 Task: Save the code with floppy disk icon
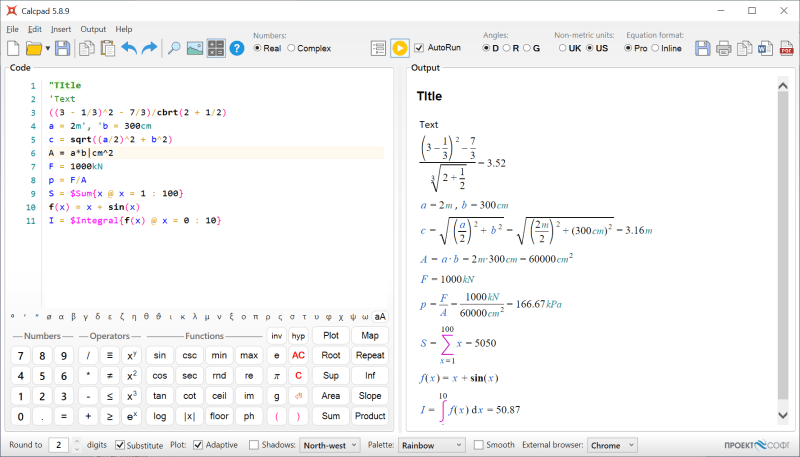pyautogui.click(x=63, y=48)
